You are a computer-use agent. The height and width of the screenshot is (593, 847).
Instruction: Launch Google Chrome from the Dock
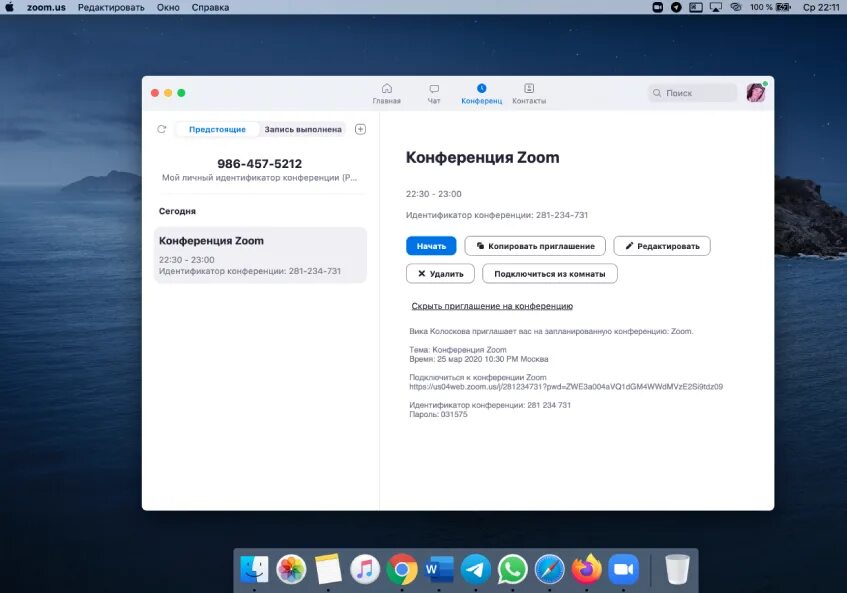402,569
